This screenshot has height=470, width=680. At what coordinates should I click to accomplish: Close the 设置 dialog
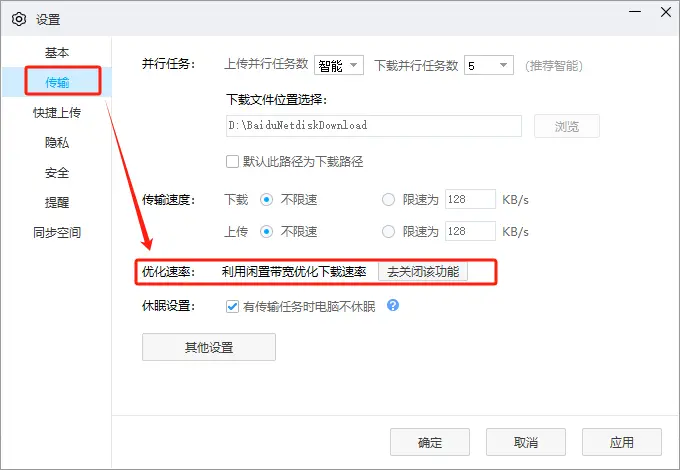tap(666, 12)
